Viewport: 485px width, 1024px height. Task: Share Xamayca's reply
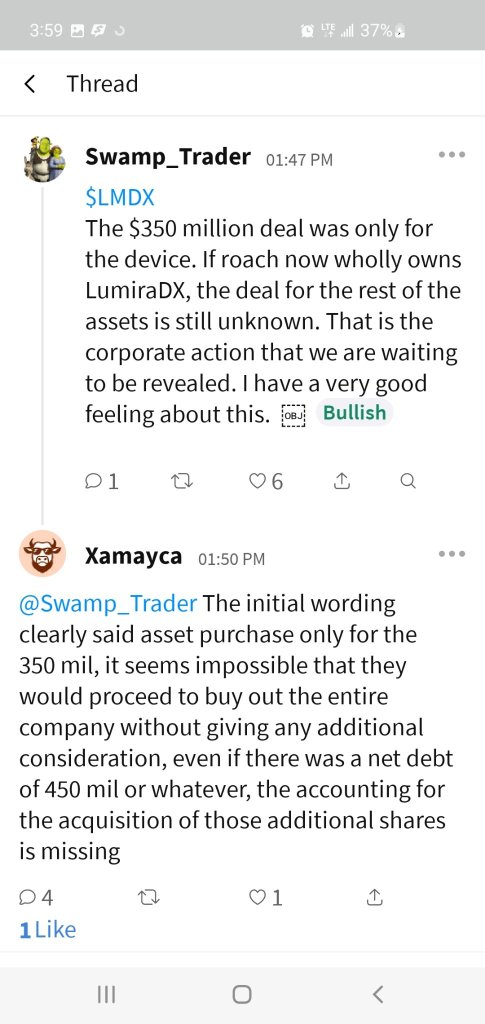(374, 899)
